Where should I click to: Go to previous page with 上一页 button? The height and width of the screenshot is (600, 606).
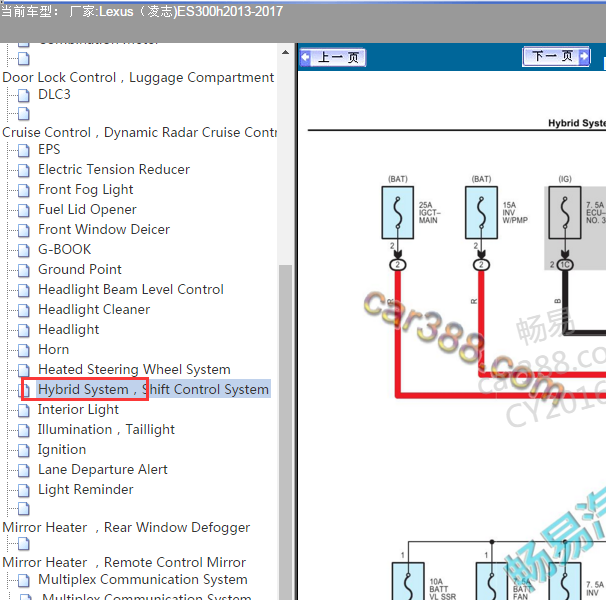[x=333, y=58]
